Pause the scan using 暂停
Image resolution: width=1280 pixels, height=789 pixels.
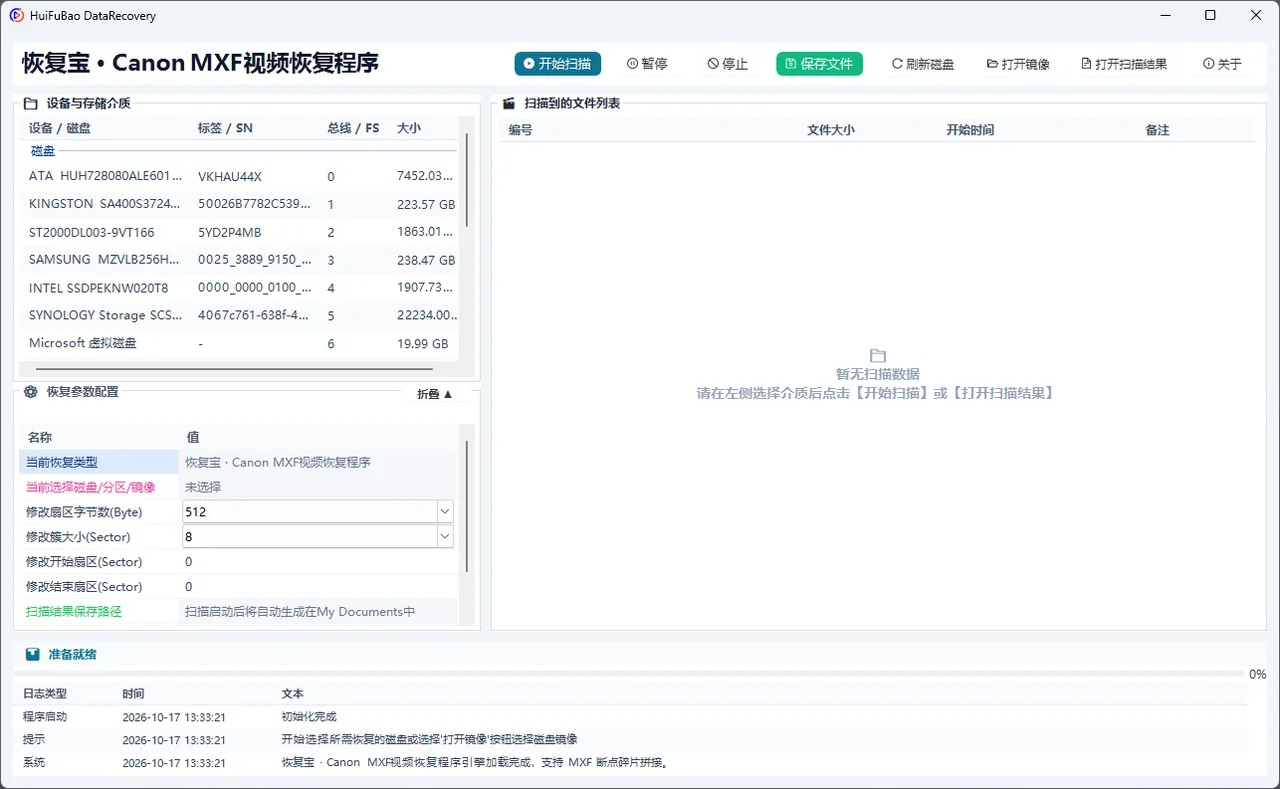647,64
